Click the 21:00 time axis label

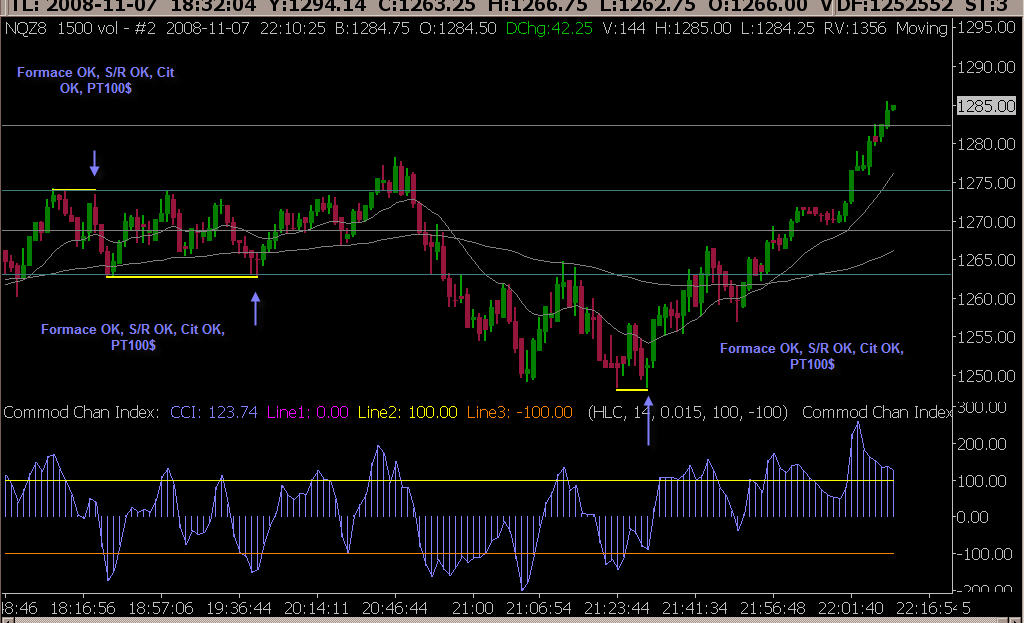(473, 609)
